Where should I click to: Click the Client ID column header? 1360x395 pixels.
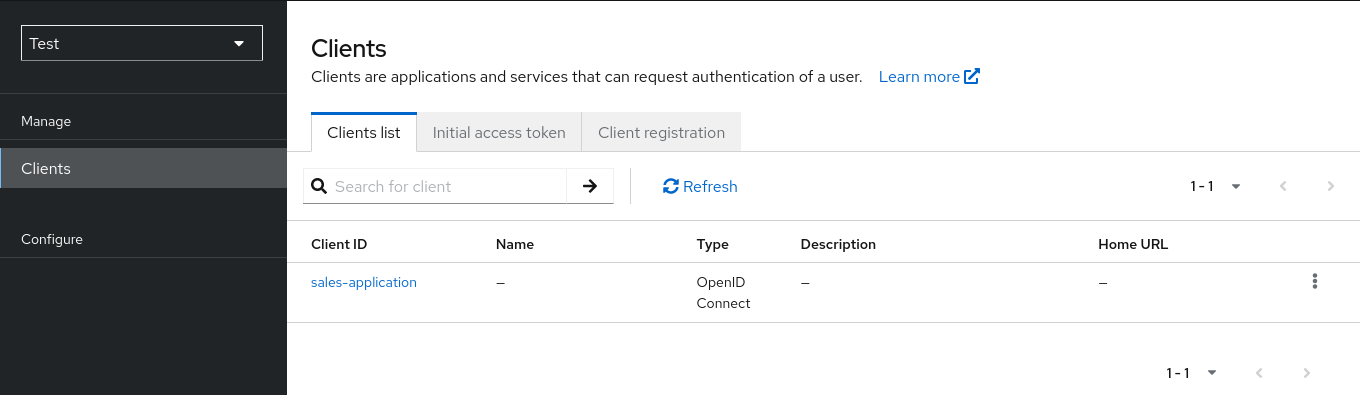point(339,244)
